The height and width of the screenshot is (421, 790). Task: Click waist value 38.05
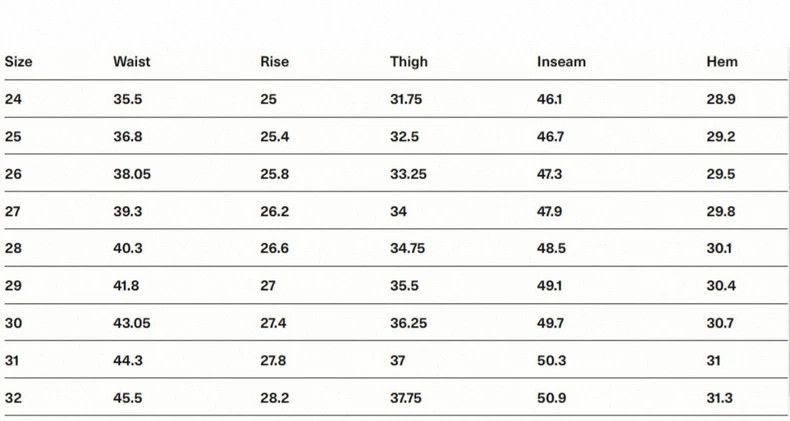click(x=131, y=174)
